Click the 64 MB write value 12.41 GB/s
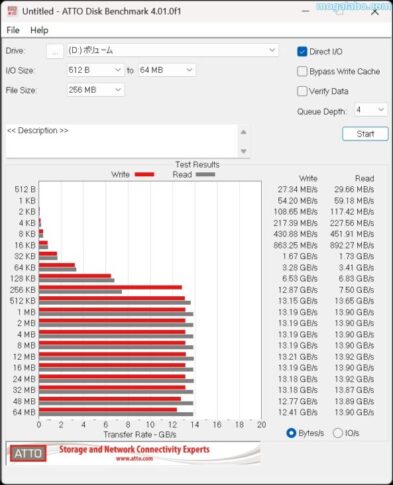The height and width of the screenshot is (485, 393). (x=298, y=412)
